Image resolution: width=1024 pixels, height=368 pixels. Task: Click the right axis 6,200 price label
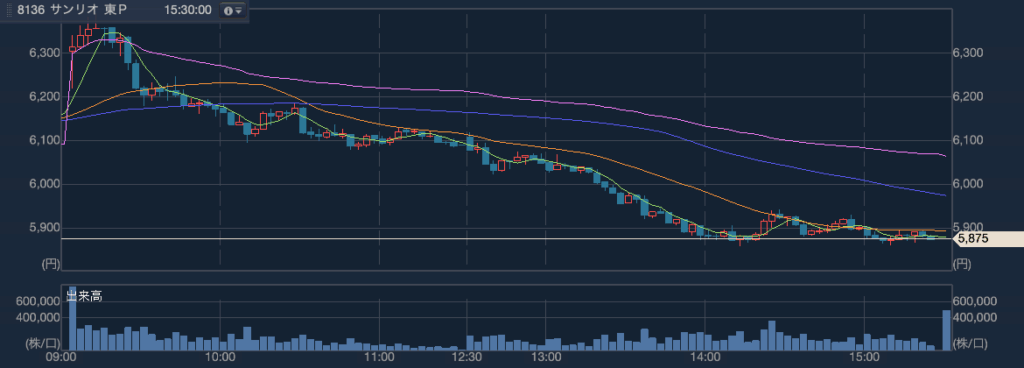click(x=968, y=97)
